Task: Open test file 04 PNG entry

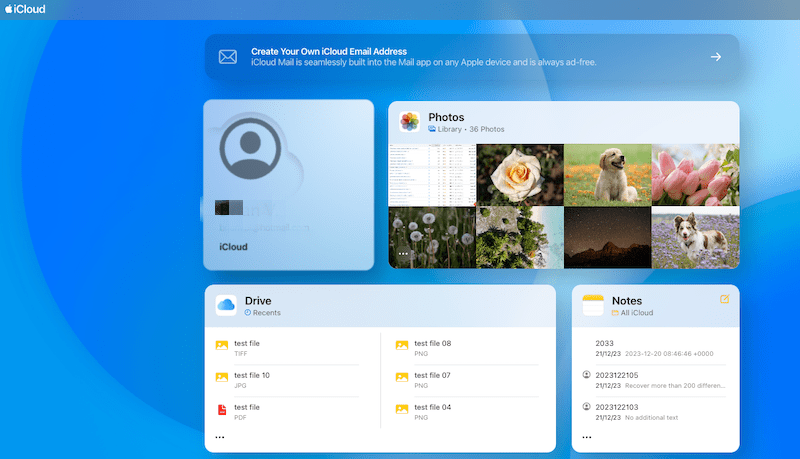Action: coord(467,412)
